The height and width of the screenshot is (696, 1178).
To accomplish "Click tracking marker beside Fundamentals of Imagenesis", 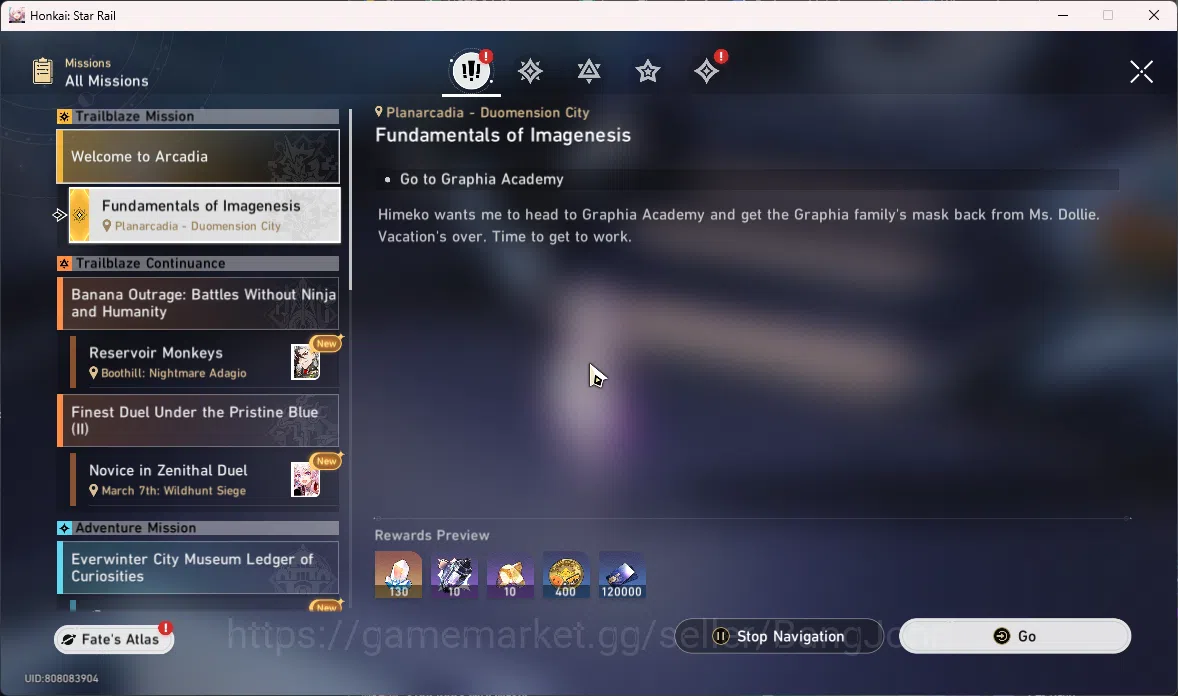I will [x=59, y=215].
